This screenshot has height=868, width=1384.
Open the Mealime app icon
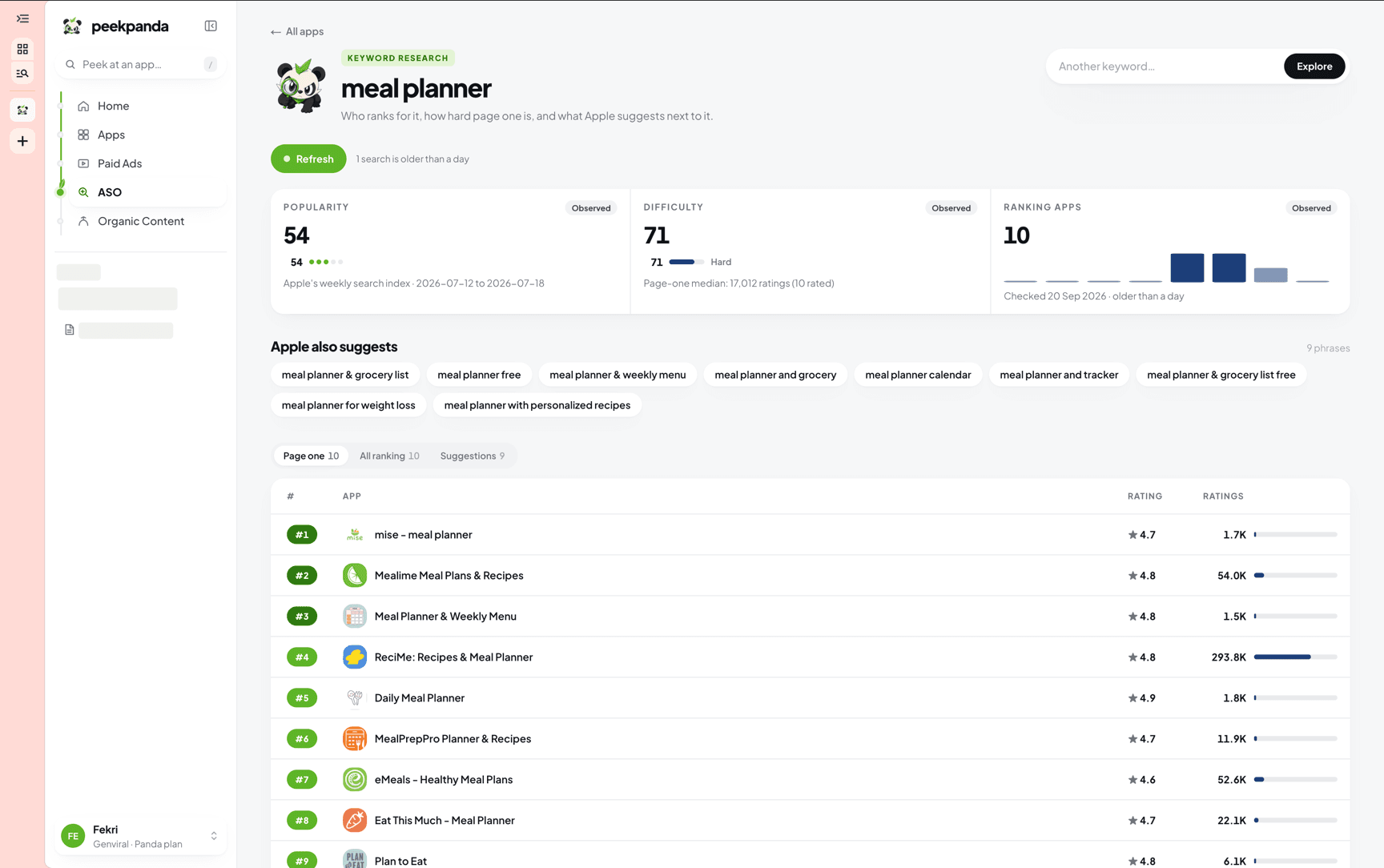pyautogui.click(x=355, y=575)
